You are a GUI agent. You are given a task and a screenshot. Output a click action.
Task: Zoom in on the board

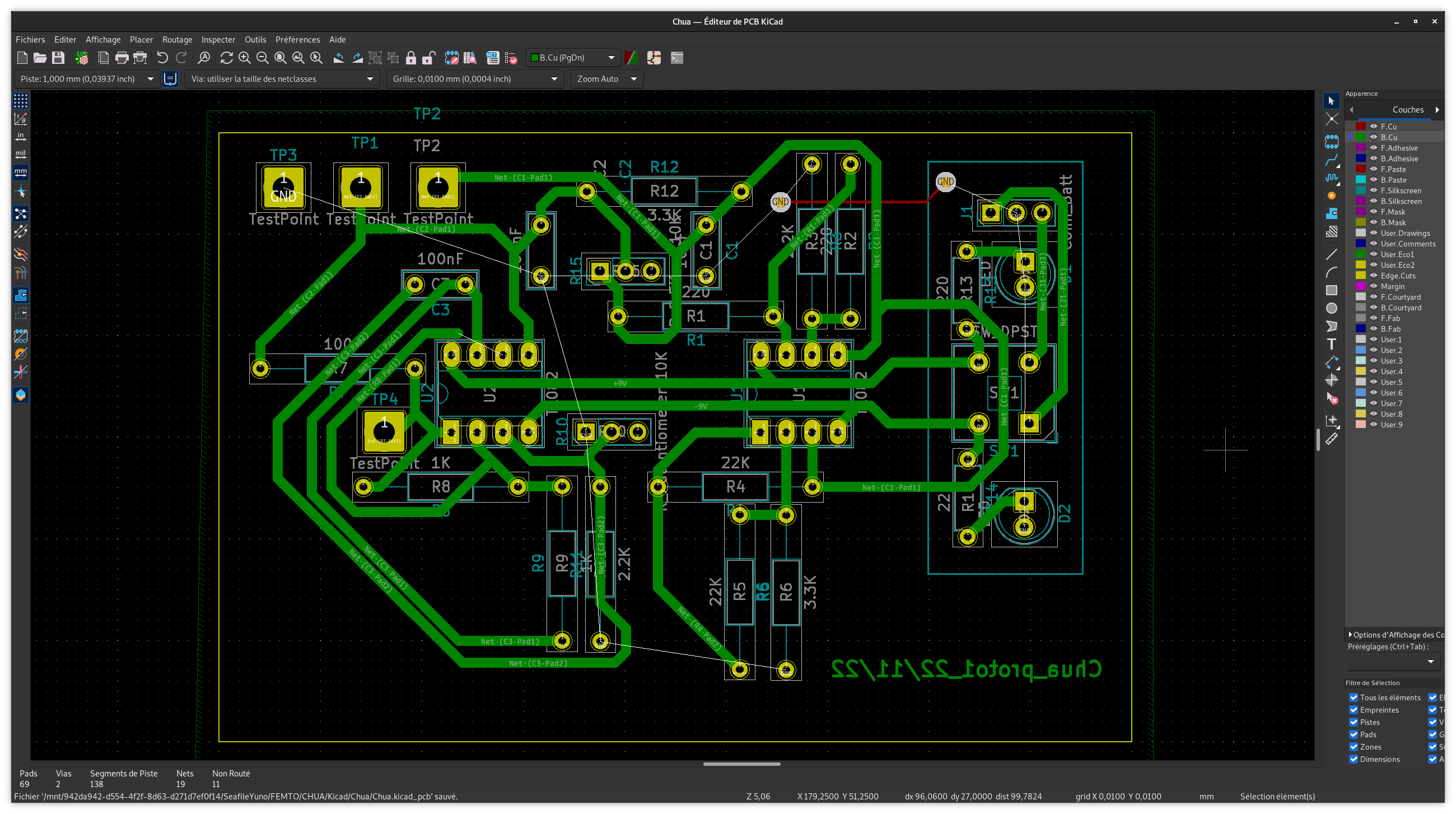point(244,58)
